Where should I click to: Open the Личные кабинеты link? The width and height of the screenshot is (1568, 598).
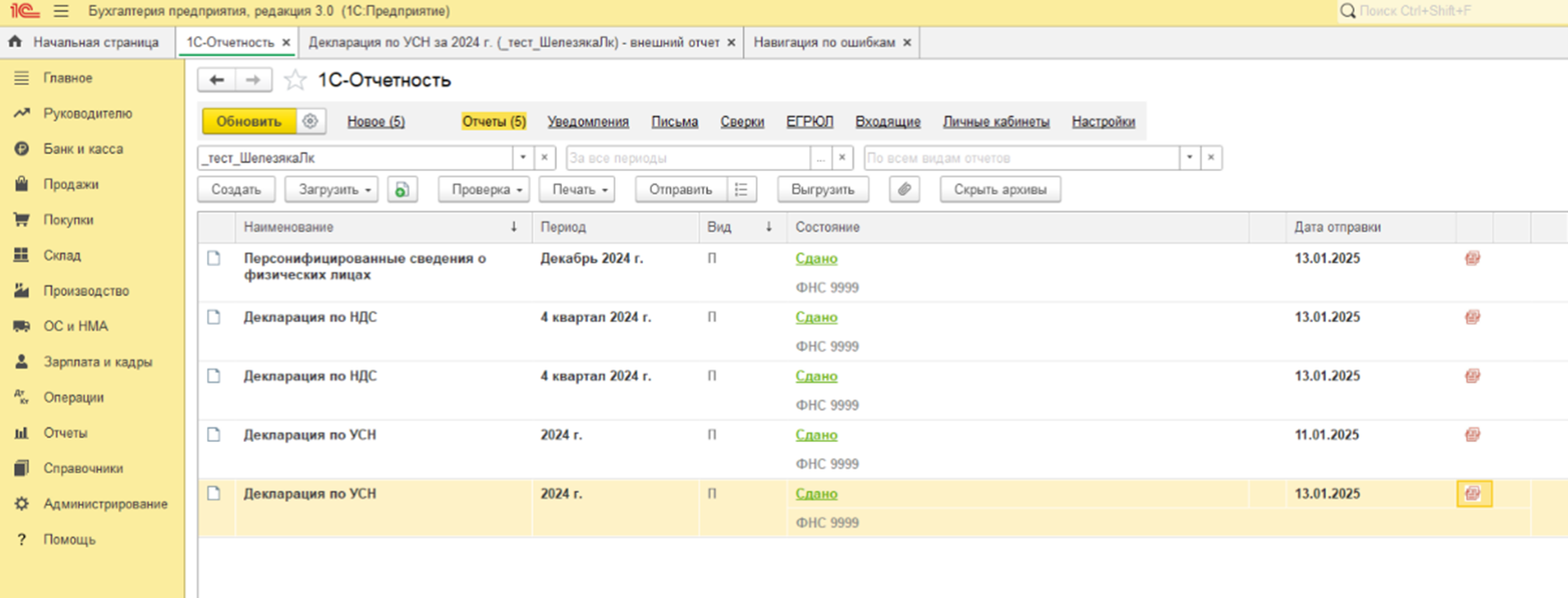(996, 122)
